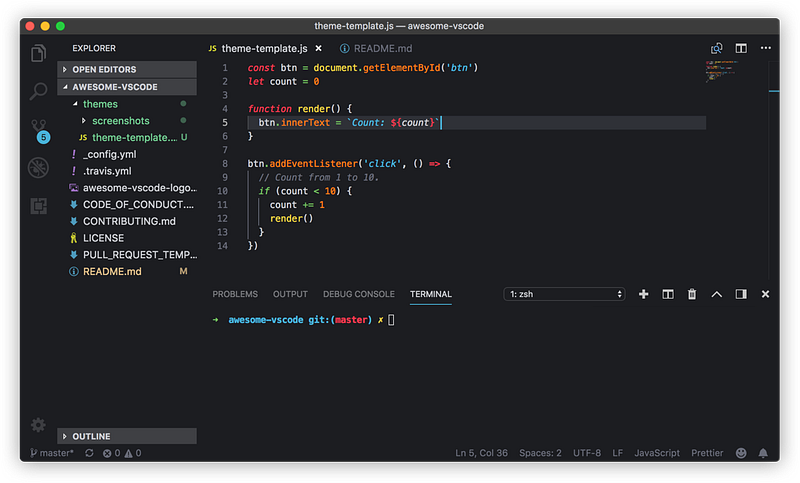
Task: Split the editor right
Action: [x=741, y=48]
